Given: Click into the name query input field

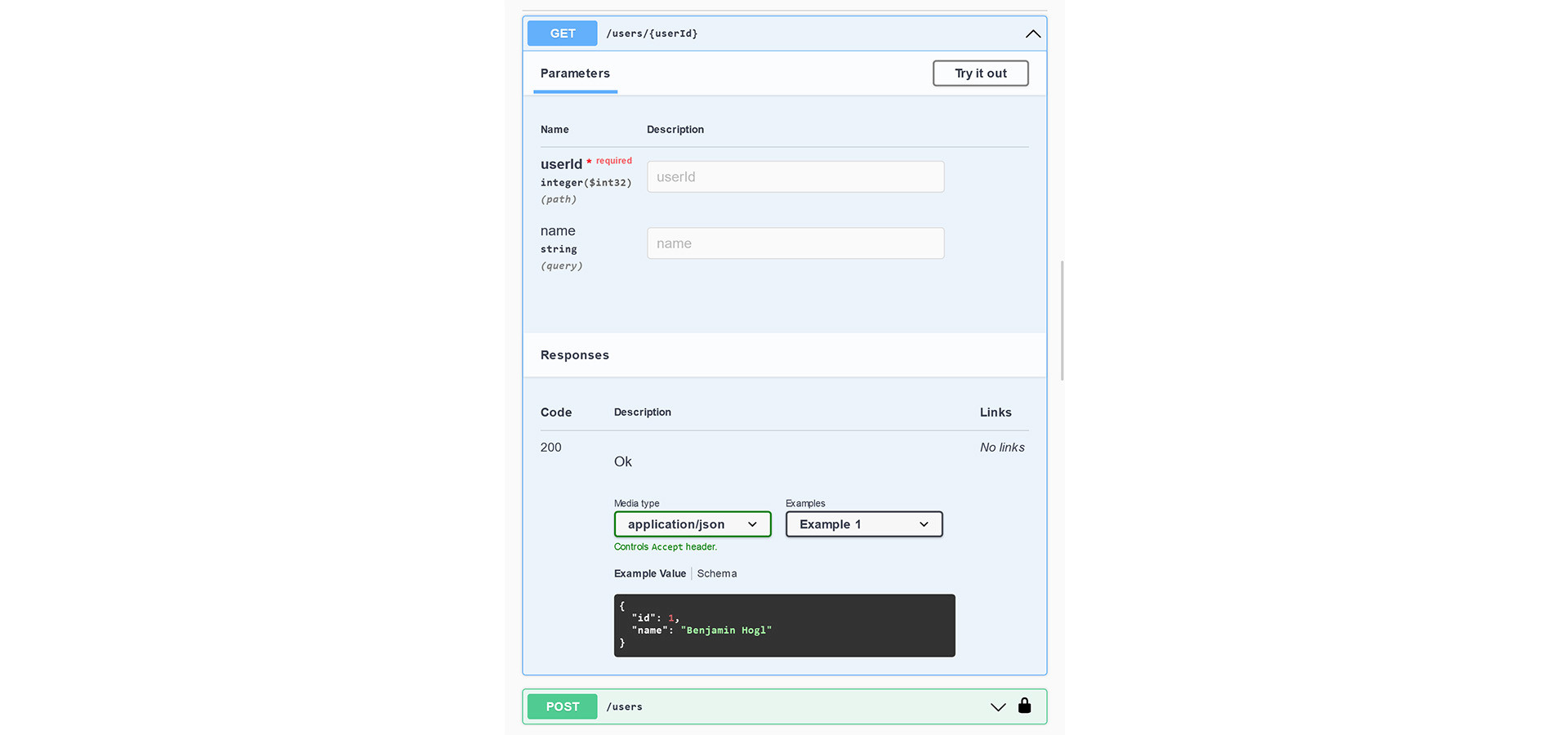Looking at the screenshot, I should [x=795, y=243].
